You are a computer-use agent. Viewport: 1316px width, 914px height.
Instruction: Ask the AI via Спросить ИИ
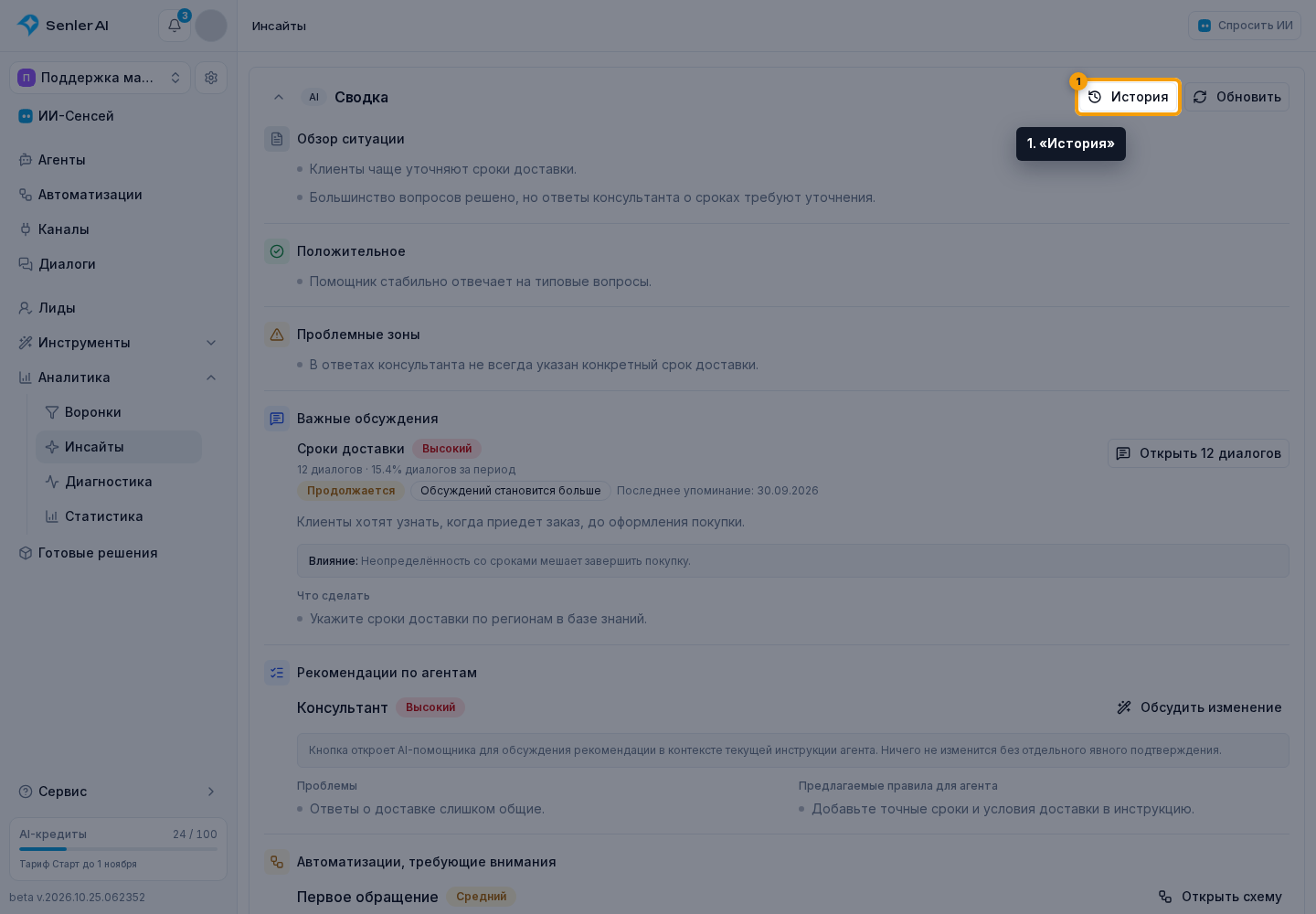tap(1245, 26)
